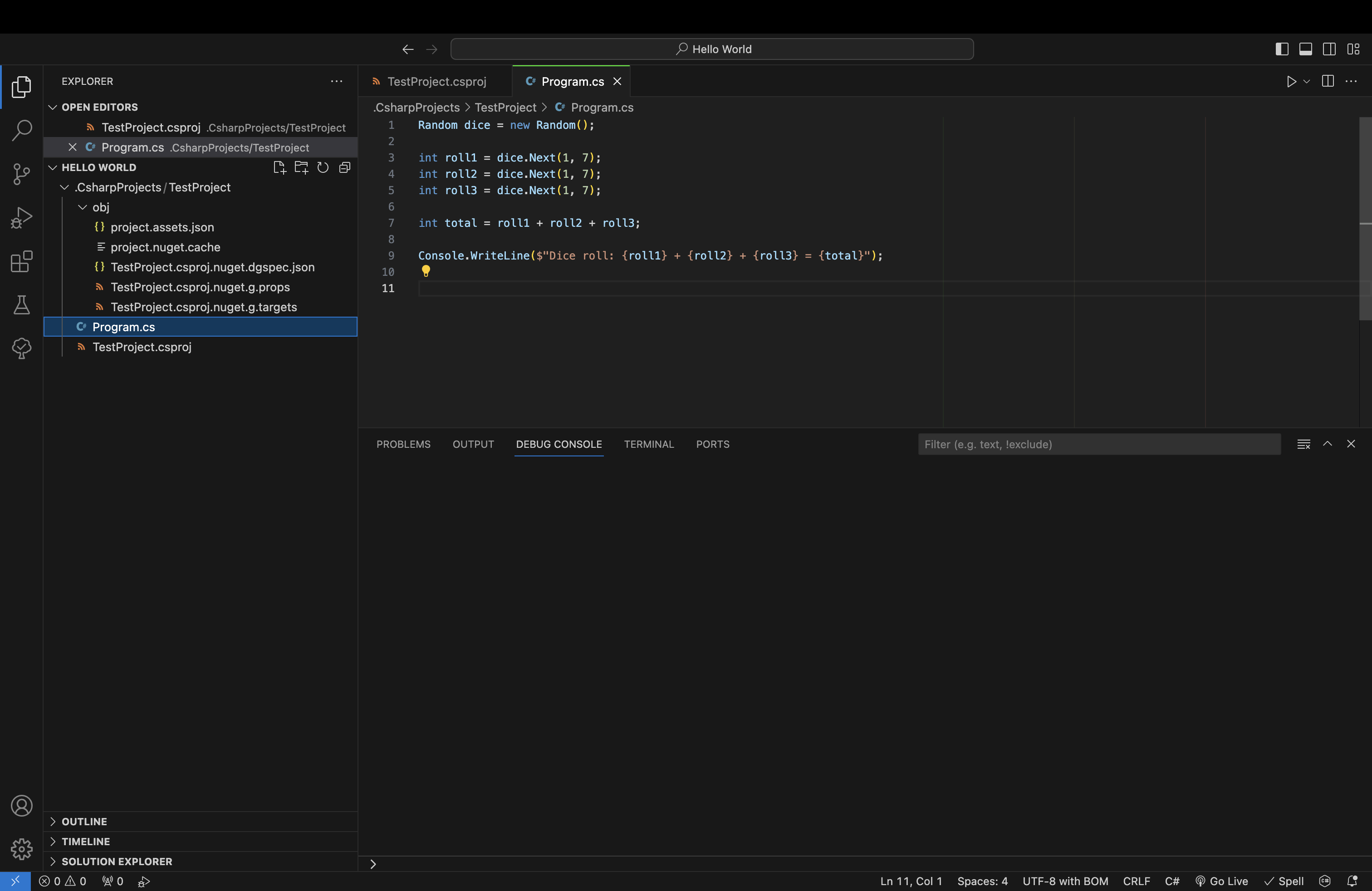Toggle the secondary side bar
Viewport: 1372px width, 891px height.
[1329, 49]
